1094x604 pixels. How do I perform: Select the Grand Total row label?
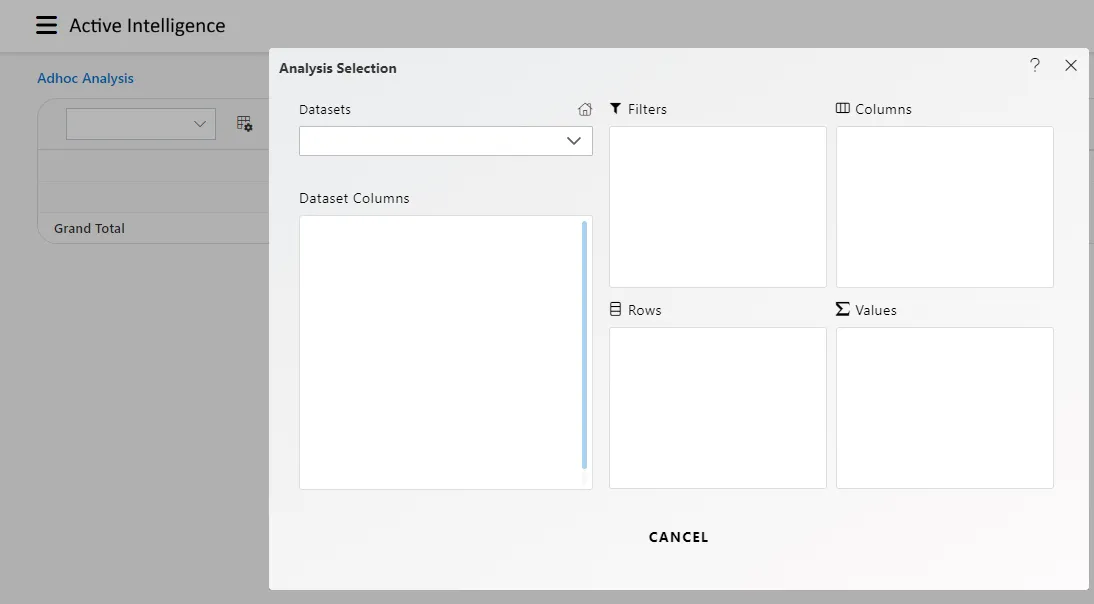[x=89, y=228]
